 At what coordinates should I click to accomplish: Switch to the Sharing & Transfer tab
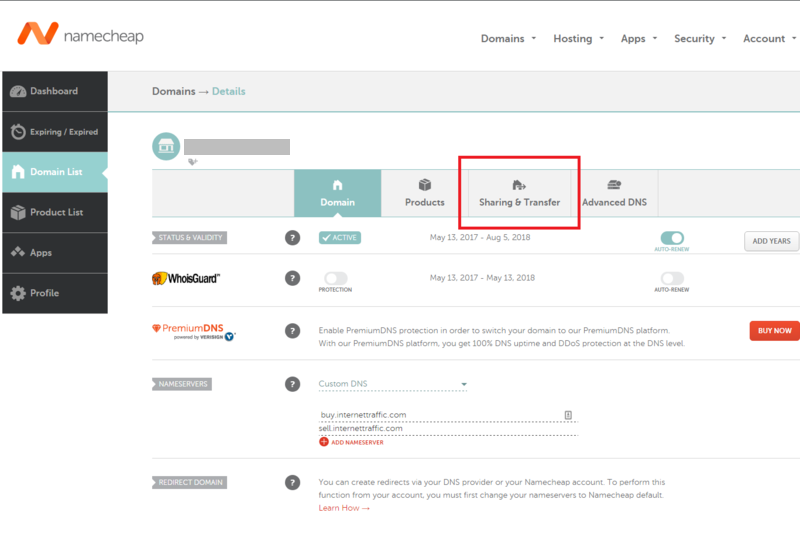(x=519, y=194)
